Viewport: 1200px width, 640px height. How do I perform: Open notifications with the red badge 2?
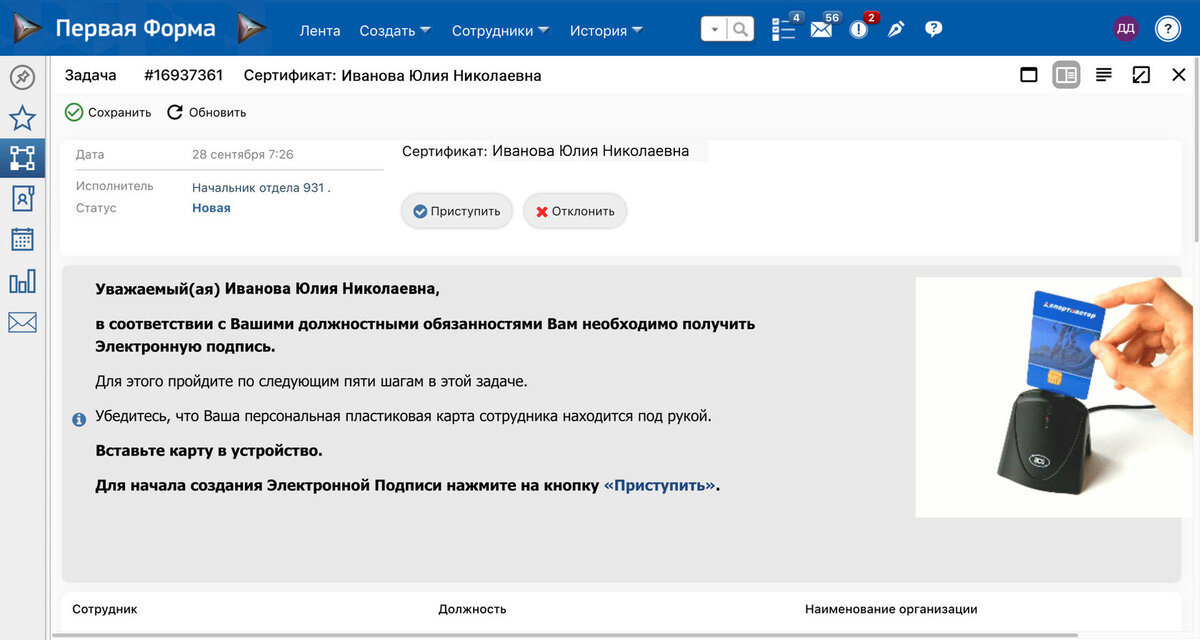click(858, 29)
